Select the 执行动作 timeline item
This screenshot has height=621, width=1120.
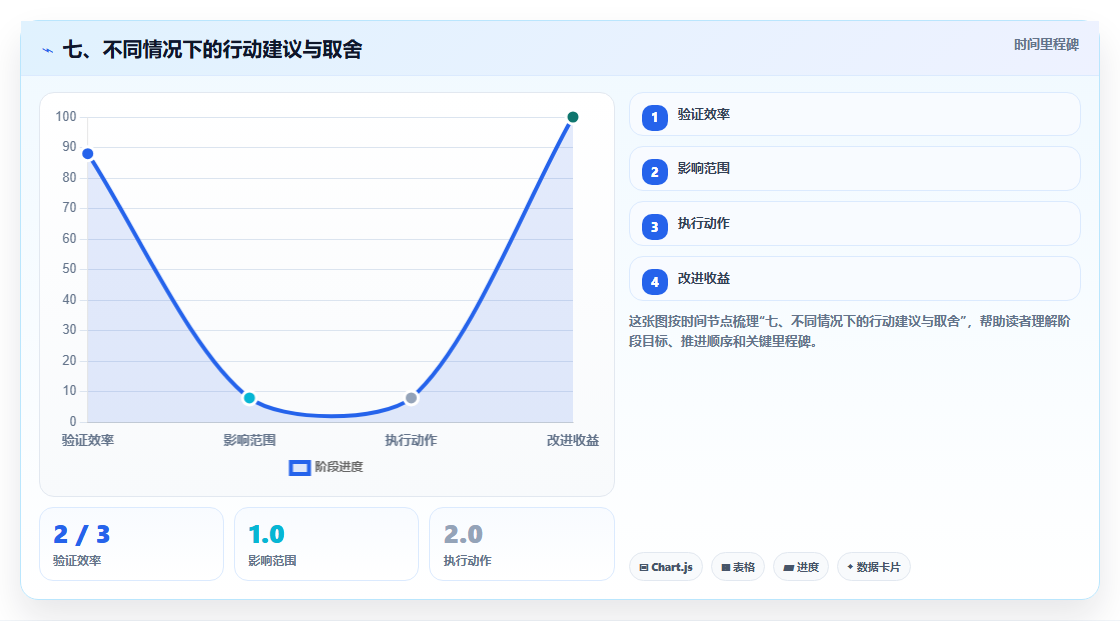854,224
